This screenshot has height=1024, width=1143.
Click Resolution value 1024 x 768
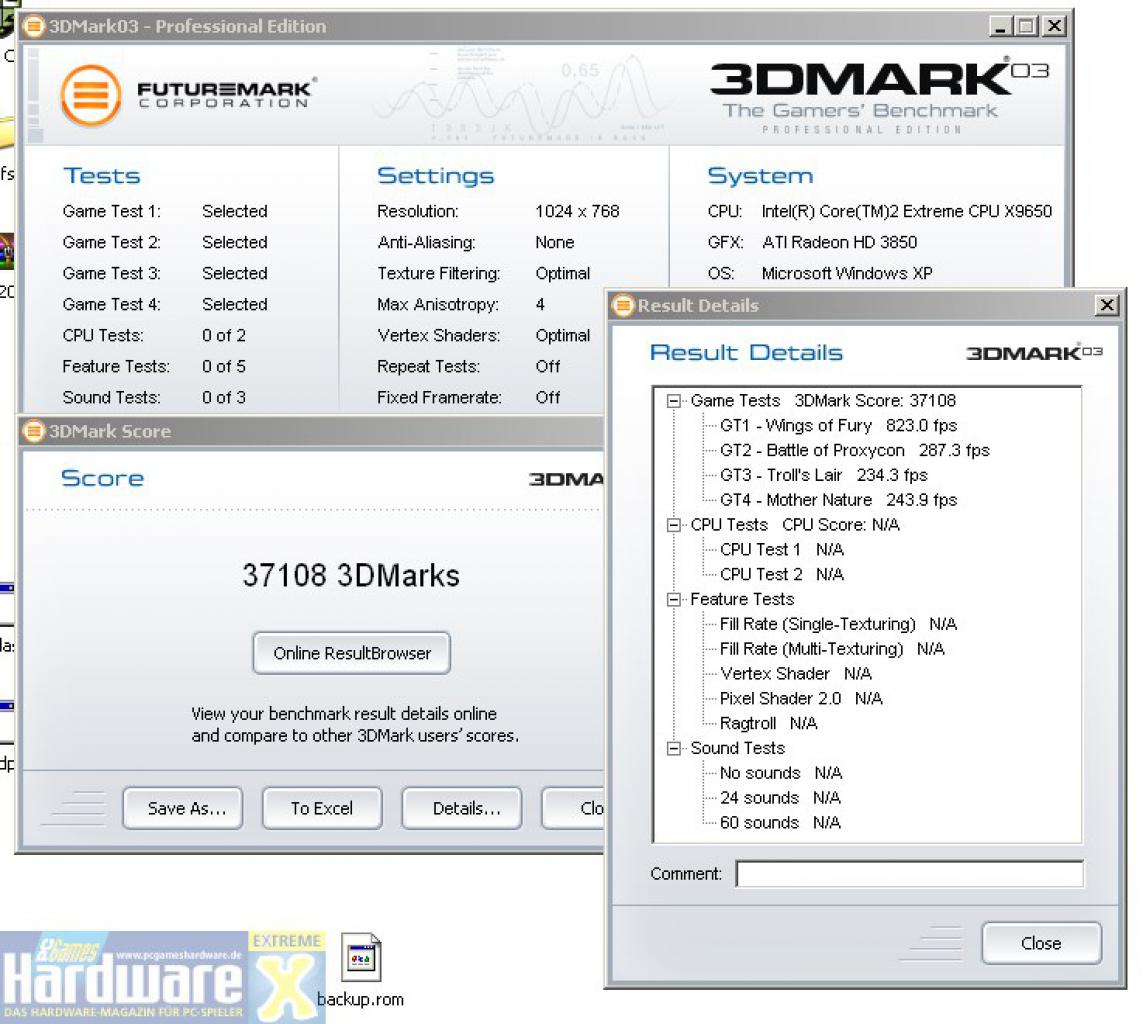(x=577, y=211)
